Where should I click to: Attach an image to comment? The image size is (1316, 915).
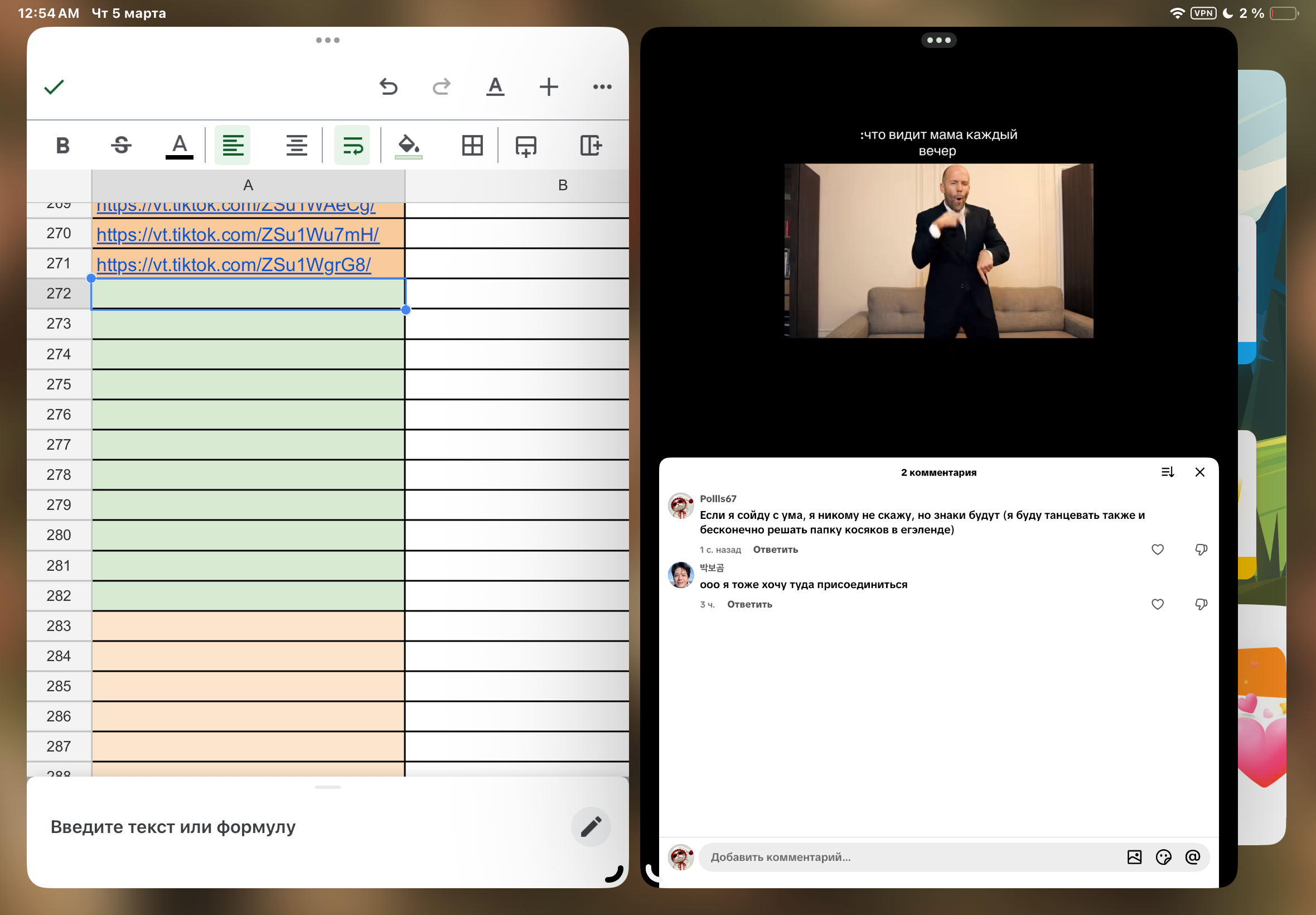[x=1134, y=857]
